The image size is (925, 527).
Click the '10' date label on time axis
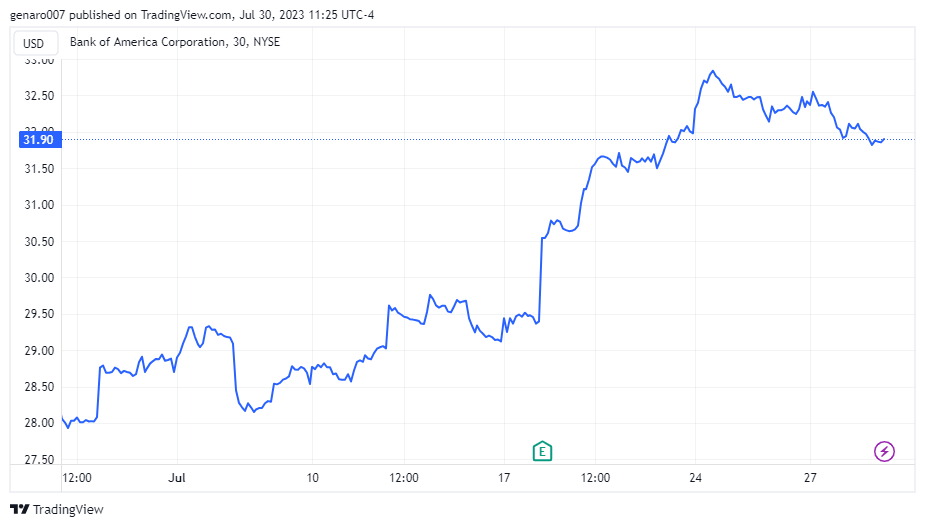[x=312, y=478]
